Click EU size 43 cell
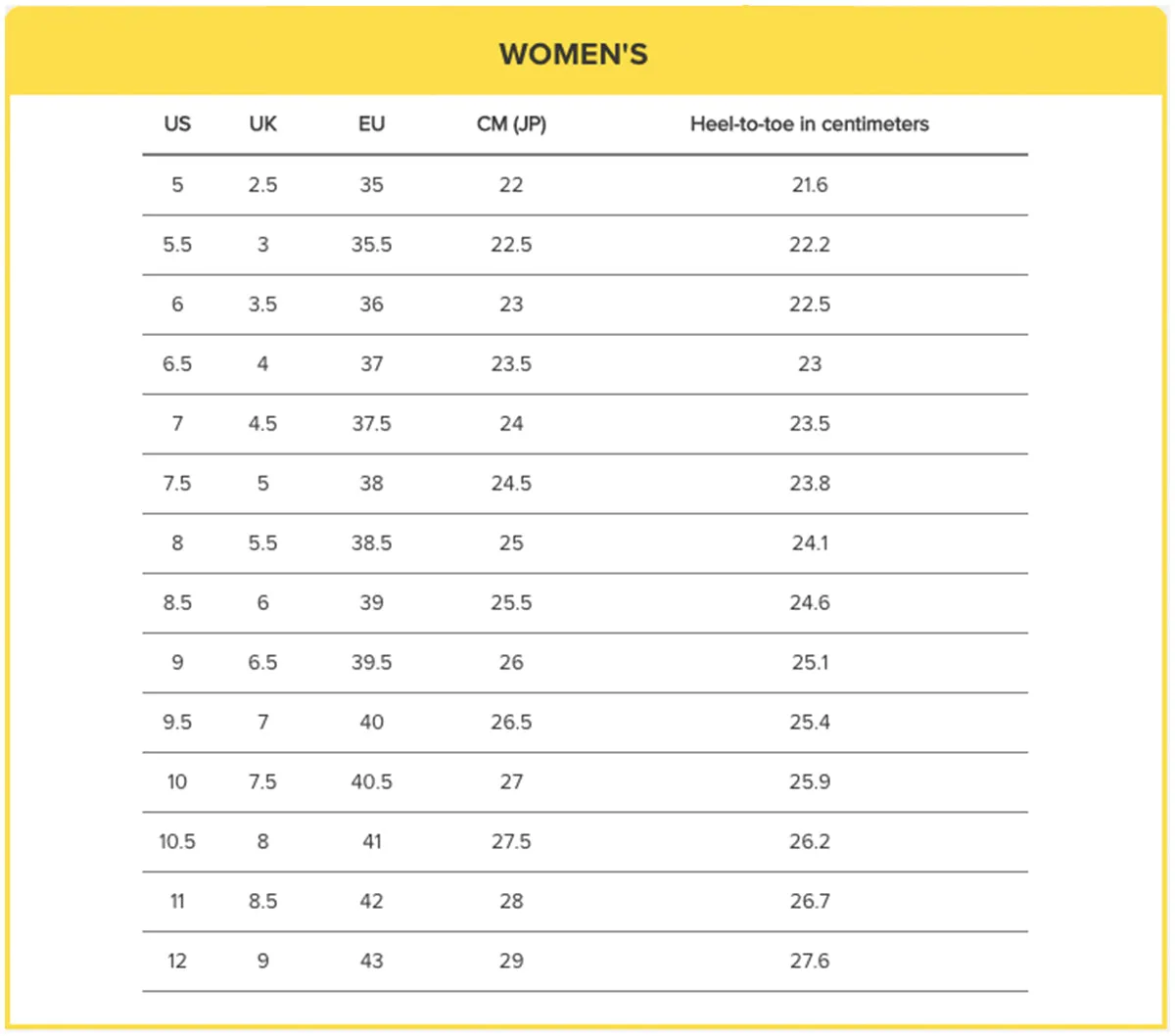Screen dimensions: 1175x1036 click(371, 962)
